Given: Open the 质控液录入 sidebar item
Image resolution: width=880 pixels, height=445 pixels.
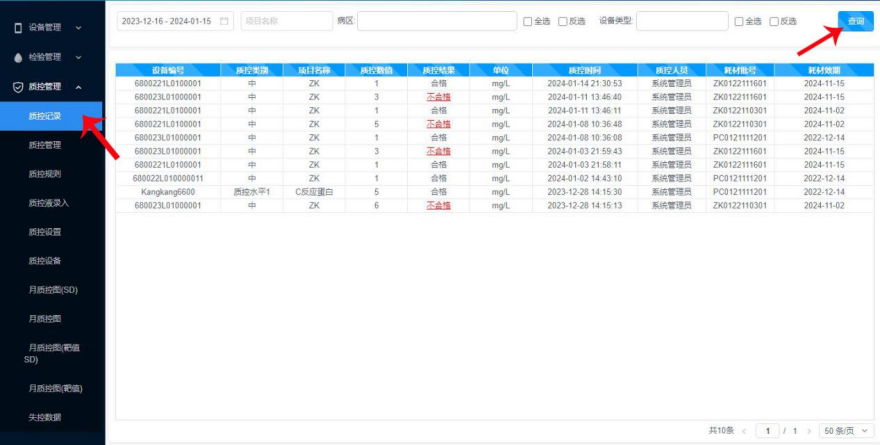Looking at the screenshot, I should [x=49, y=203].
